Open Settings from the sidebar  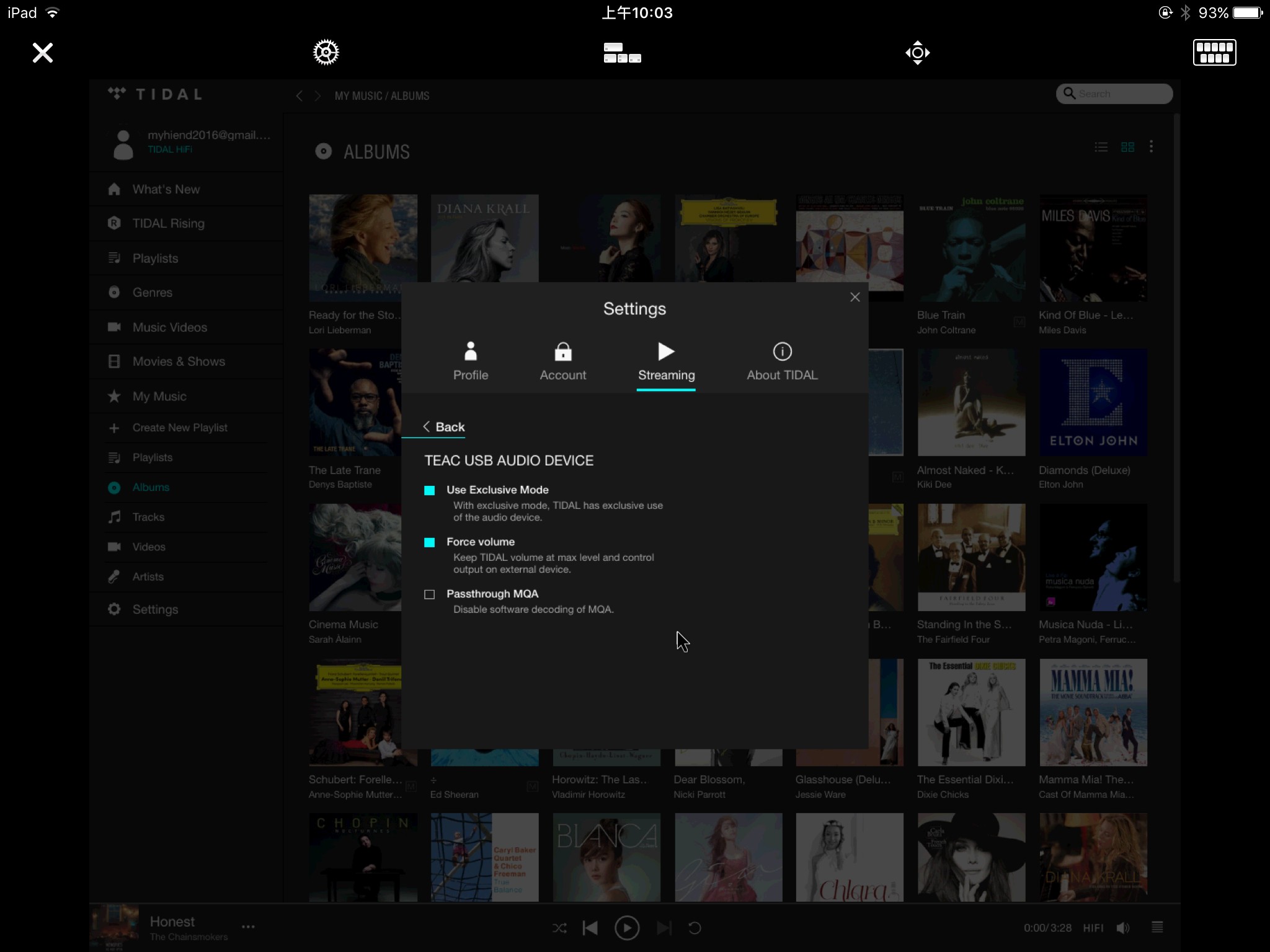click(x=186, y=609)
